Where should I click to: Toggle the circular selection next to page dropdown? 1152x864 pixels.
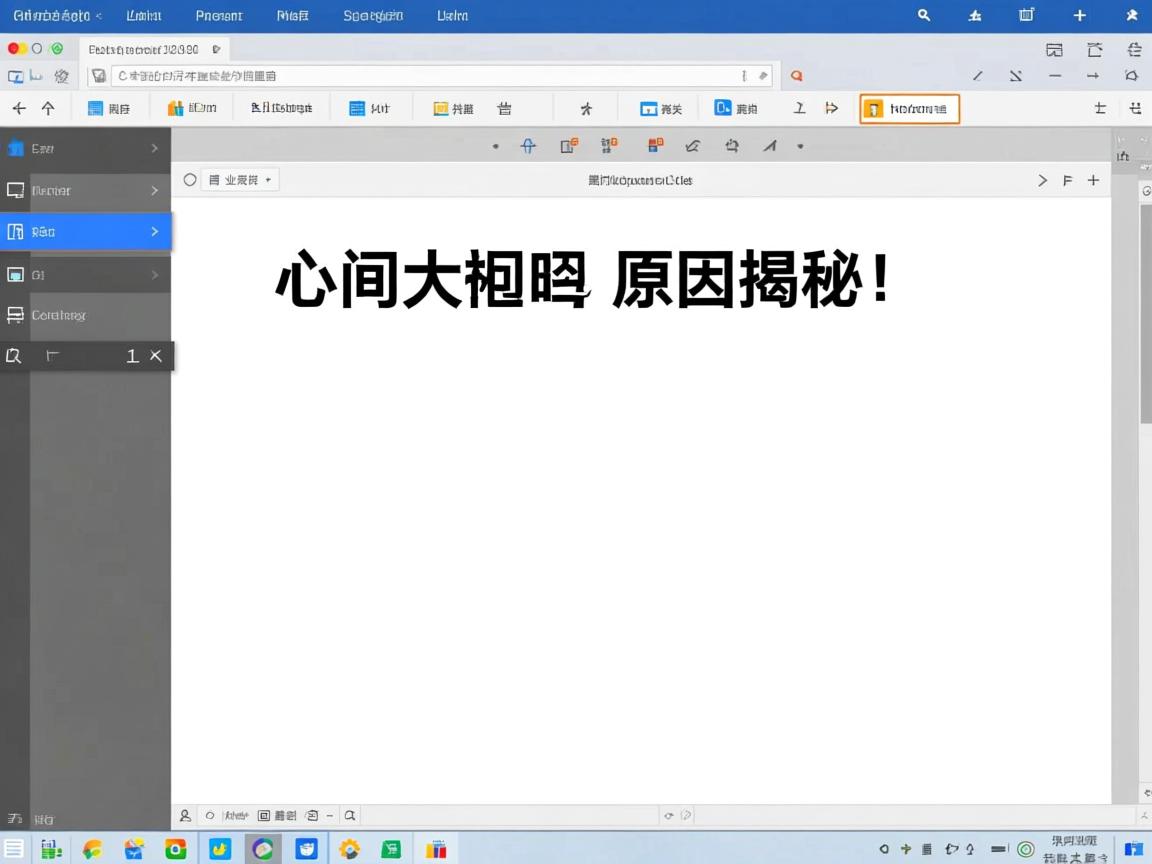(190, 180)
